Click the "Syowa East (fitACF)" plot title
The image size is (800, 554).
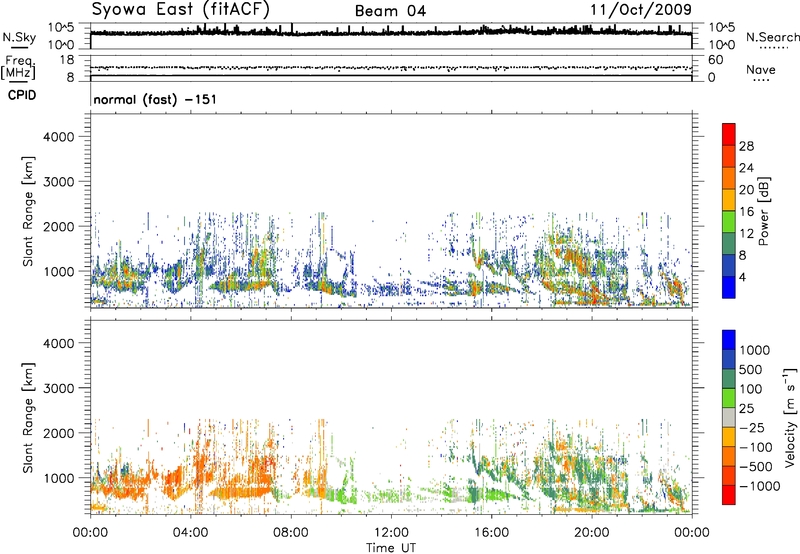[x=181, y=9]
